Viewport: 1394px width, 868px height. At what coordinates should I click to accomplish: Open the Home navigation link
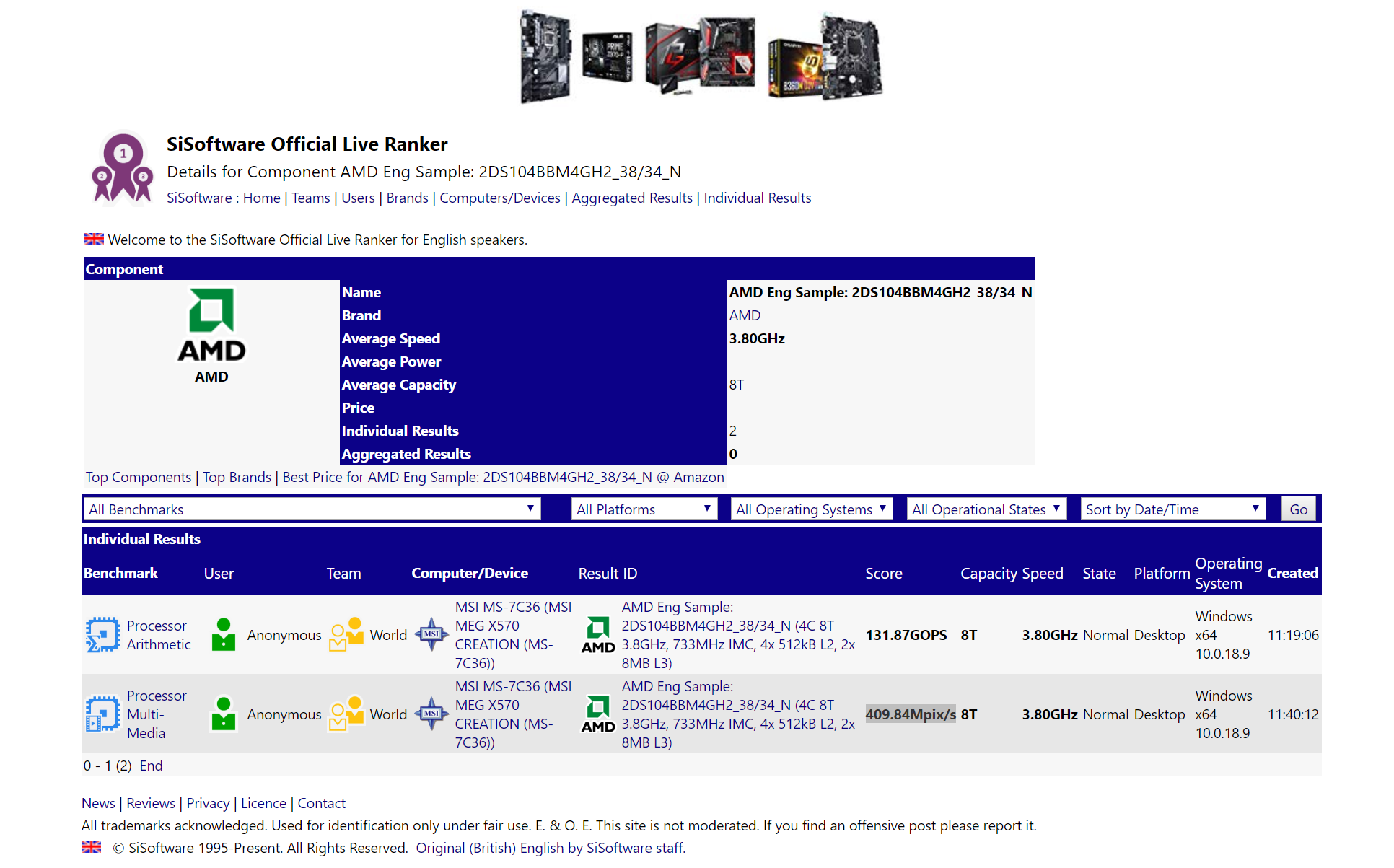point(261,198)
